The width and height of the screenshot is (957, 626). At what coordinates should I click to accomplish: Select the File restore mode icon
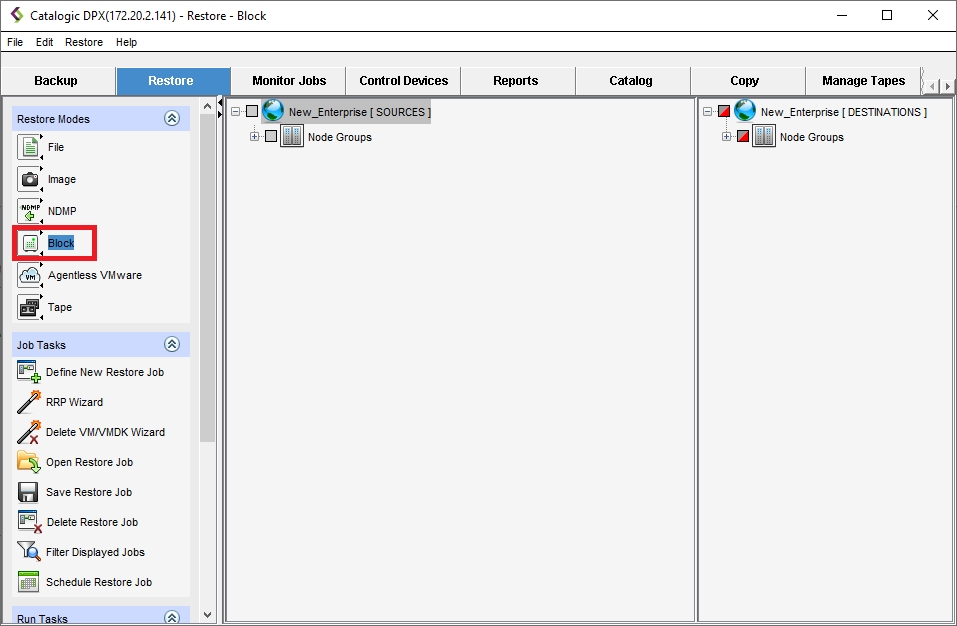29,147
